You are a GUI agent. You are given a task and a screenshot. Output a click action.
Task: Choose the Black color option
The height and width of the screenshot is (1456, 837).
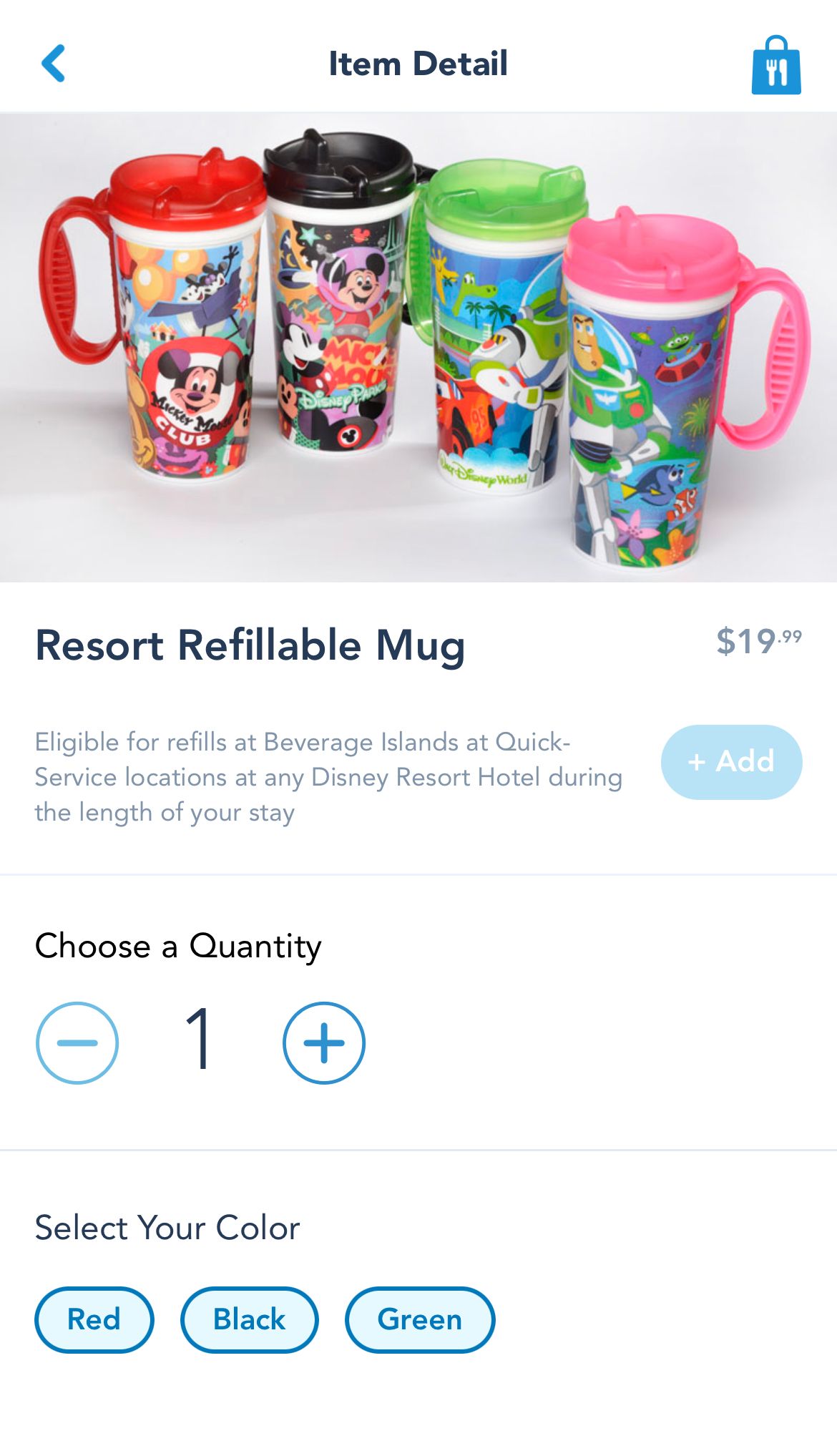coord(249,1319)
